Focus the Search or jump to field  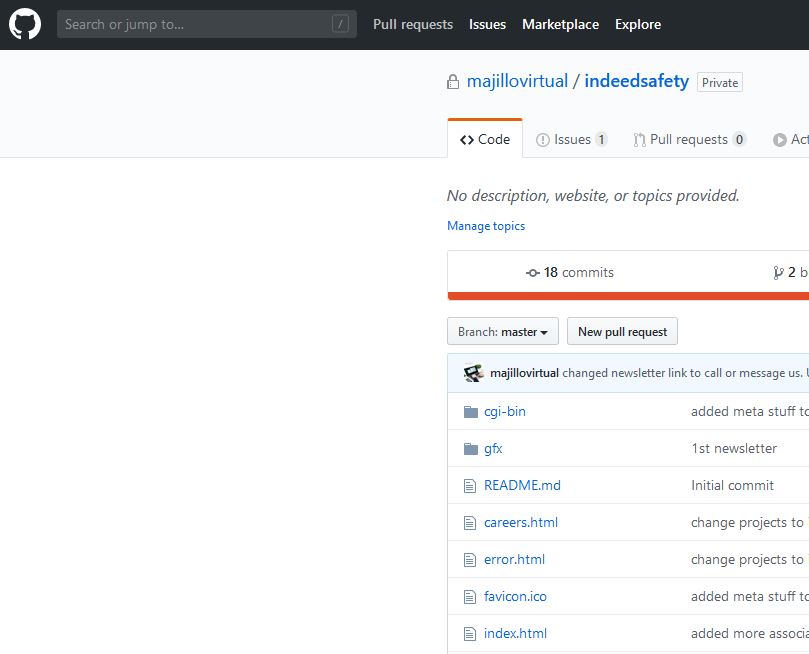point(206,24)
